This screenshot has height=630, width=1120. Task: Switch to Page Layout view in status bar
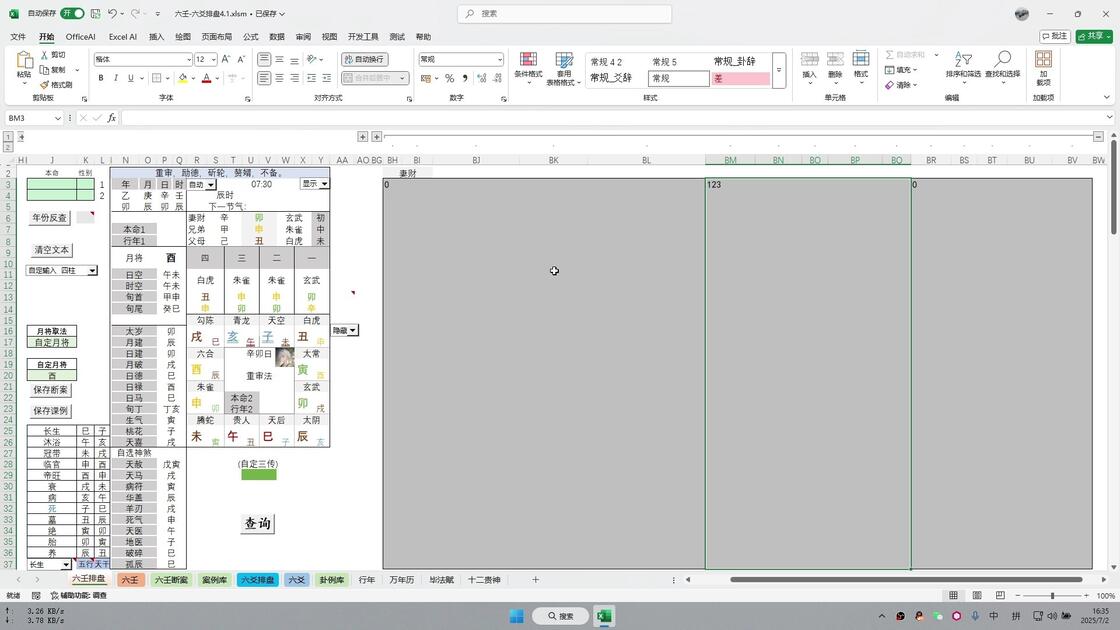(976, 595)
